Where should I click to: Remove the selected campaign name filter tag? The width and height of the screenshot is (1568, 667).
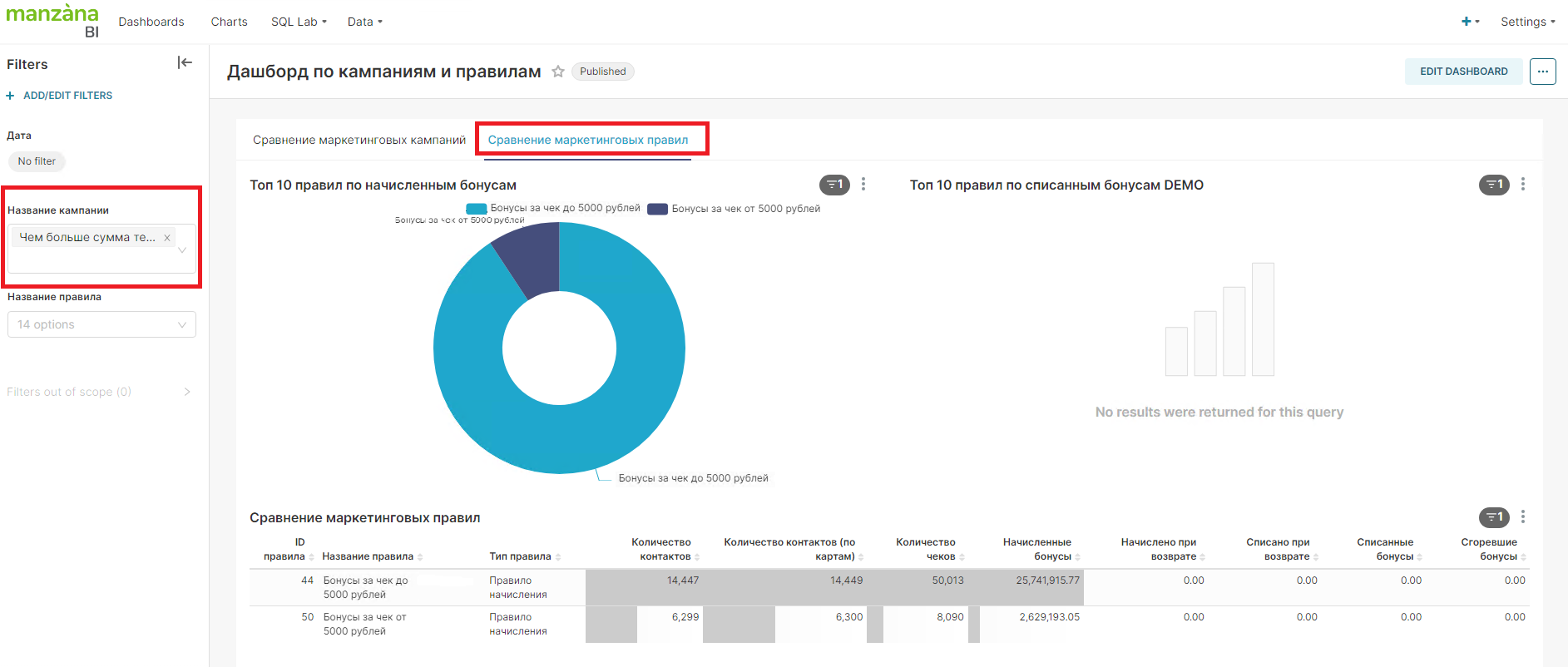[x=167, y=238]
